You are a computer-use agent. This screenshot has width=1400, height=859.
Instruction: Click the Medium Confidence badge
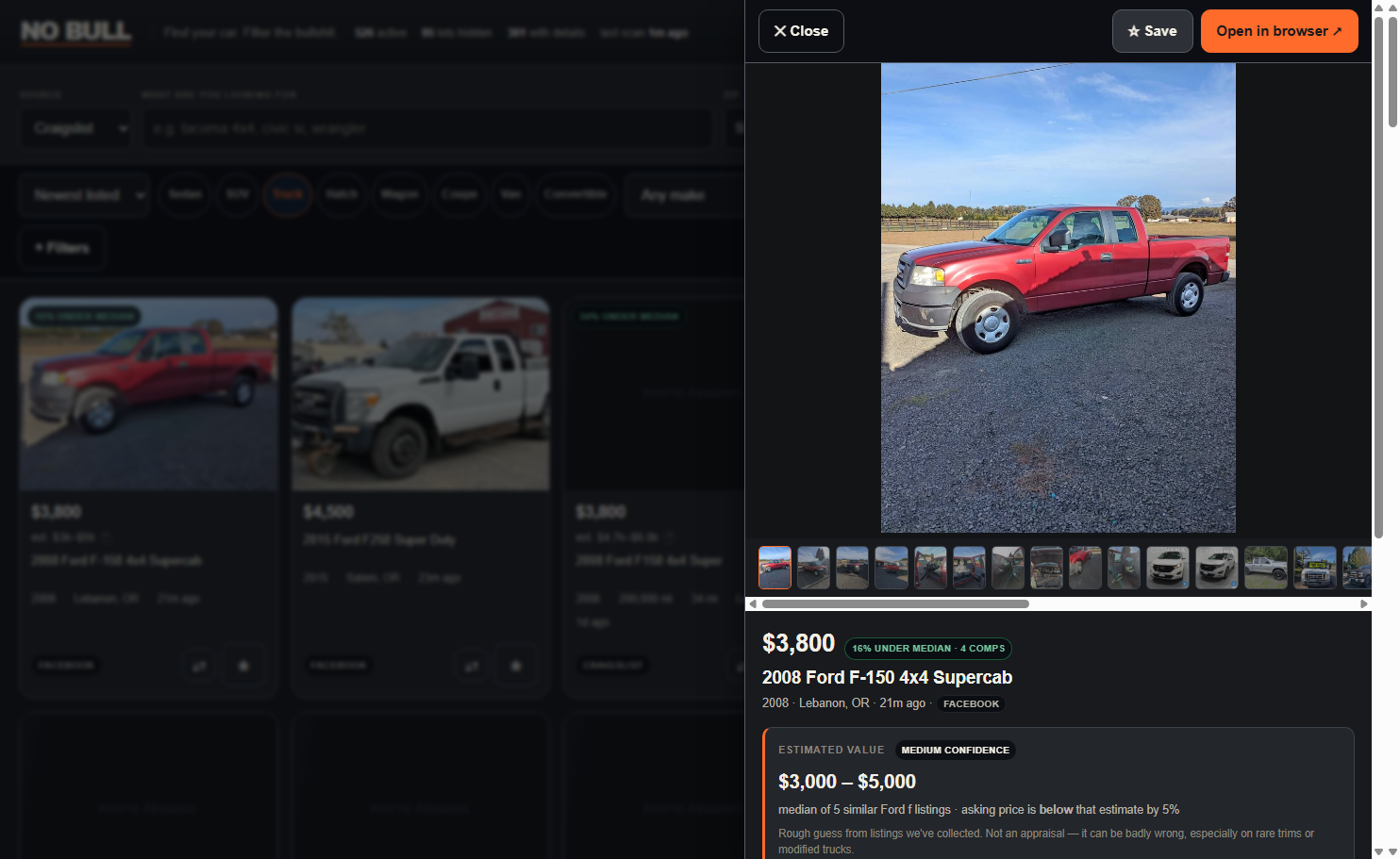[955, 751]
